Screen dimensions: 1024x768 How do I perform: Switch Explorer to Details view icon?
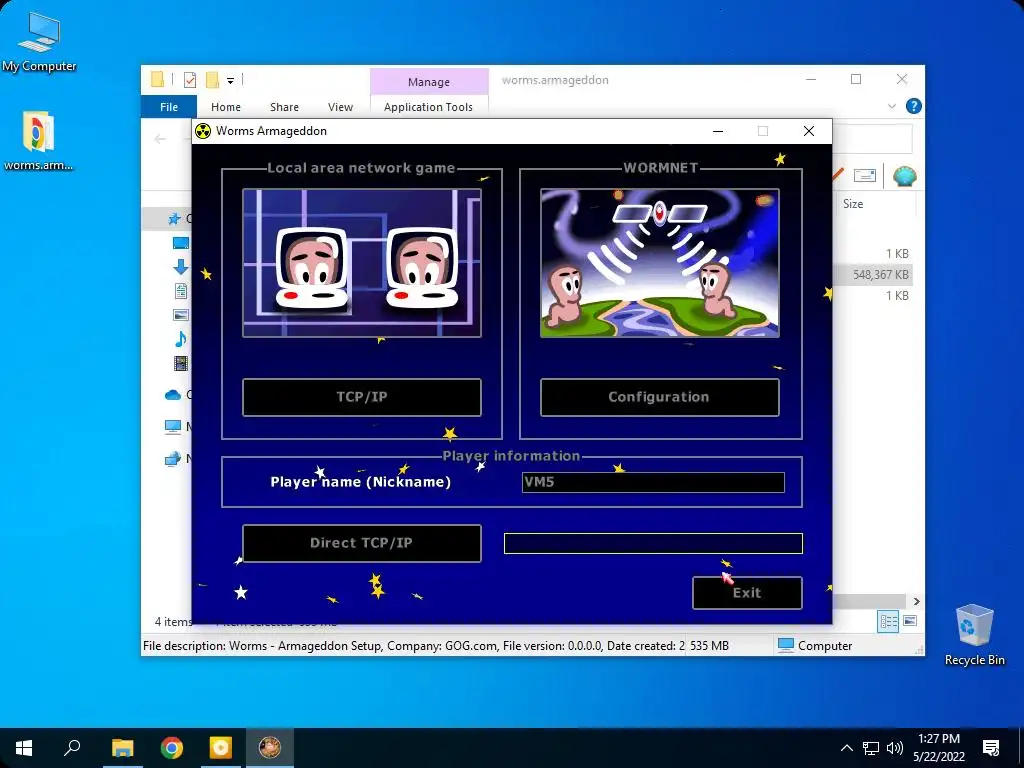[888, 621]
